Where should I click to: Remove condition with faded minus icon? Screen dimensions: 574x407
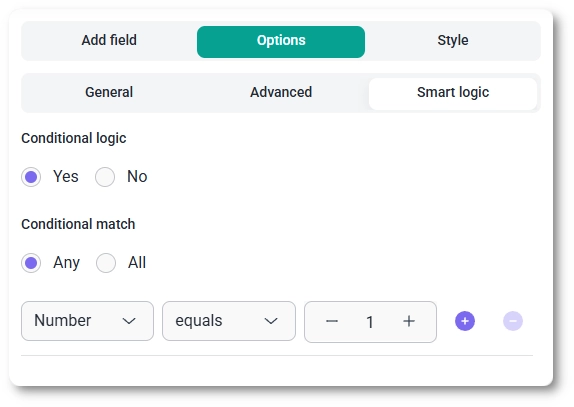point(513,321)
